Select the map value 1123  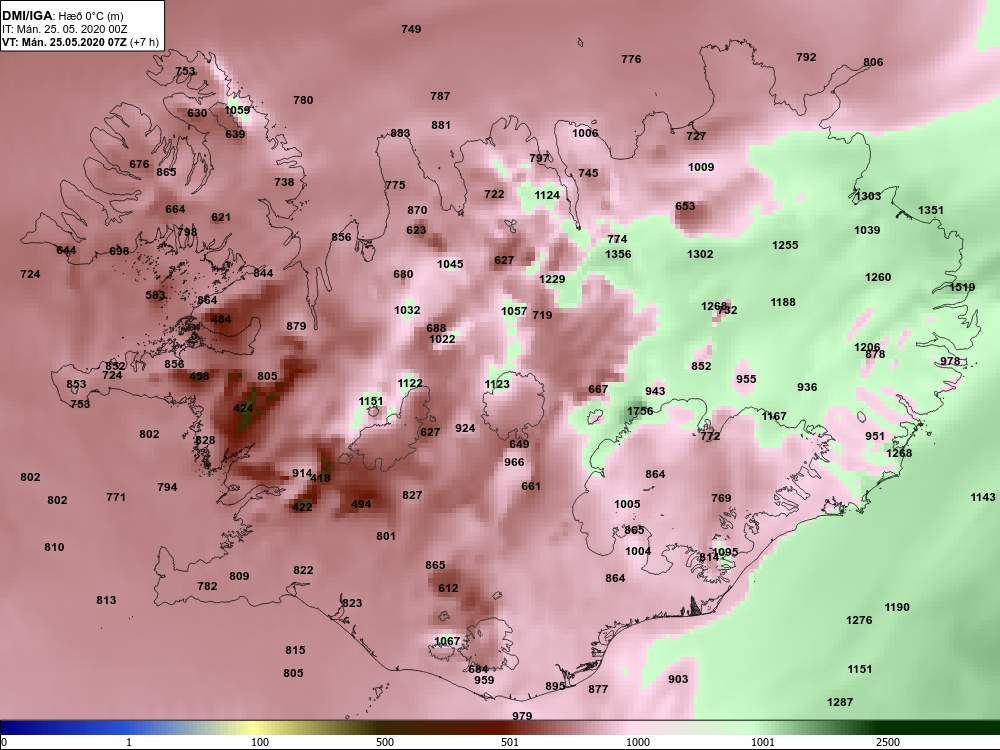[x=497, y=384]
